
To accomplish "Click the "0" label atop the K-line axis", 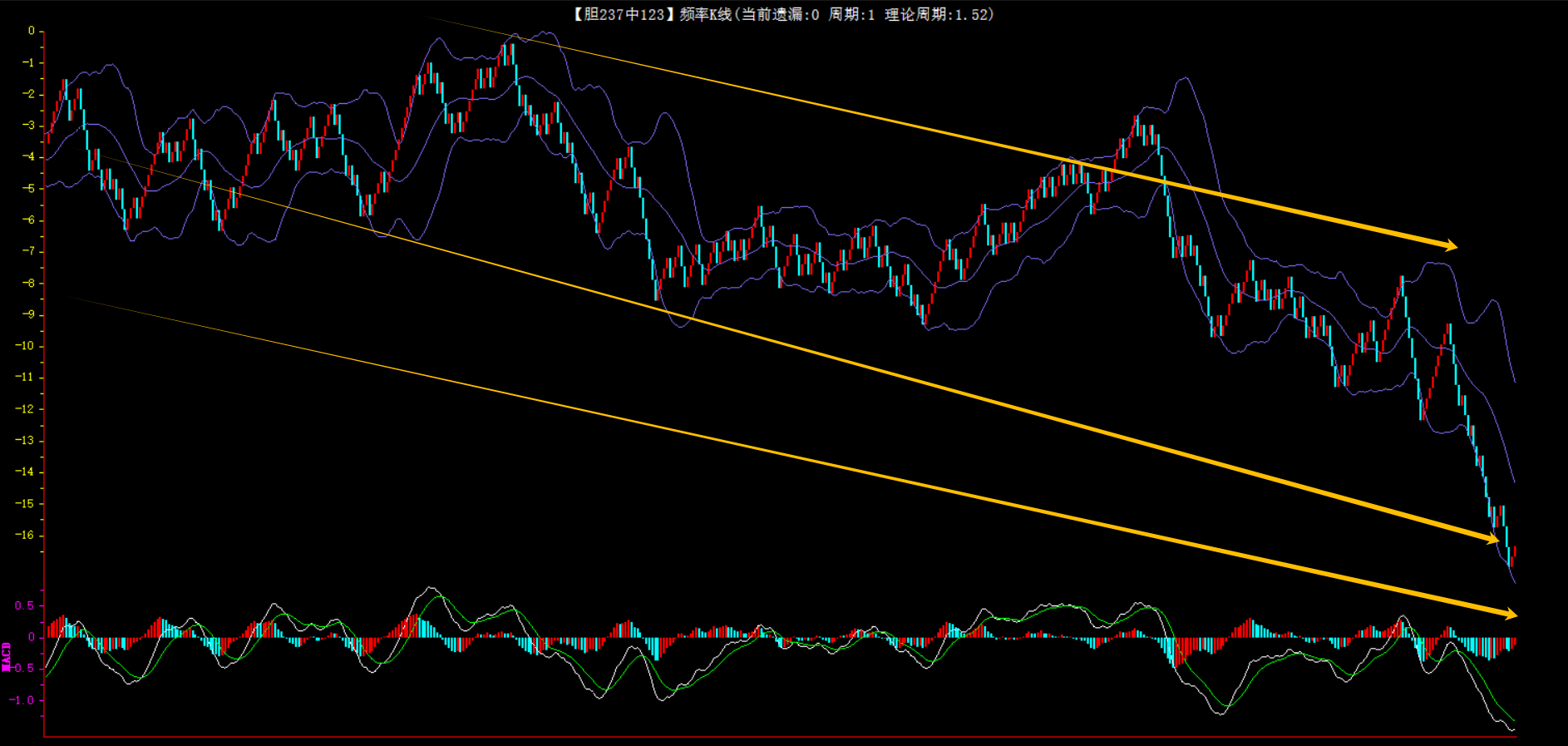I will [32, 31].
